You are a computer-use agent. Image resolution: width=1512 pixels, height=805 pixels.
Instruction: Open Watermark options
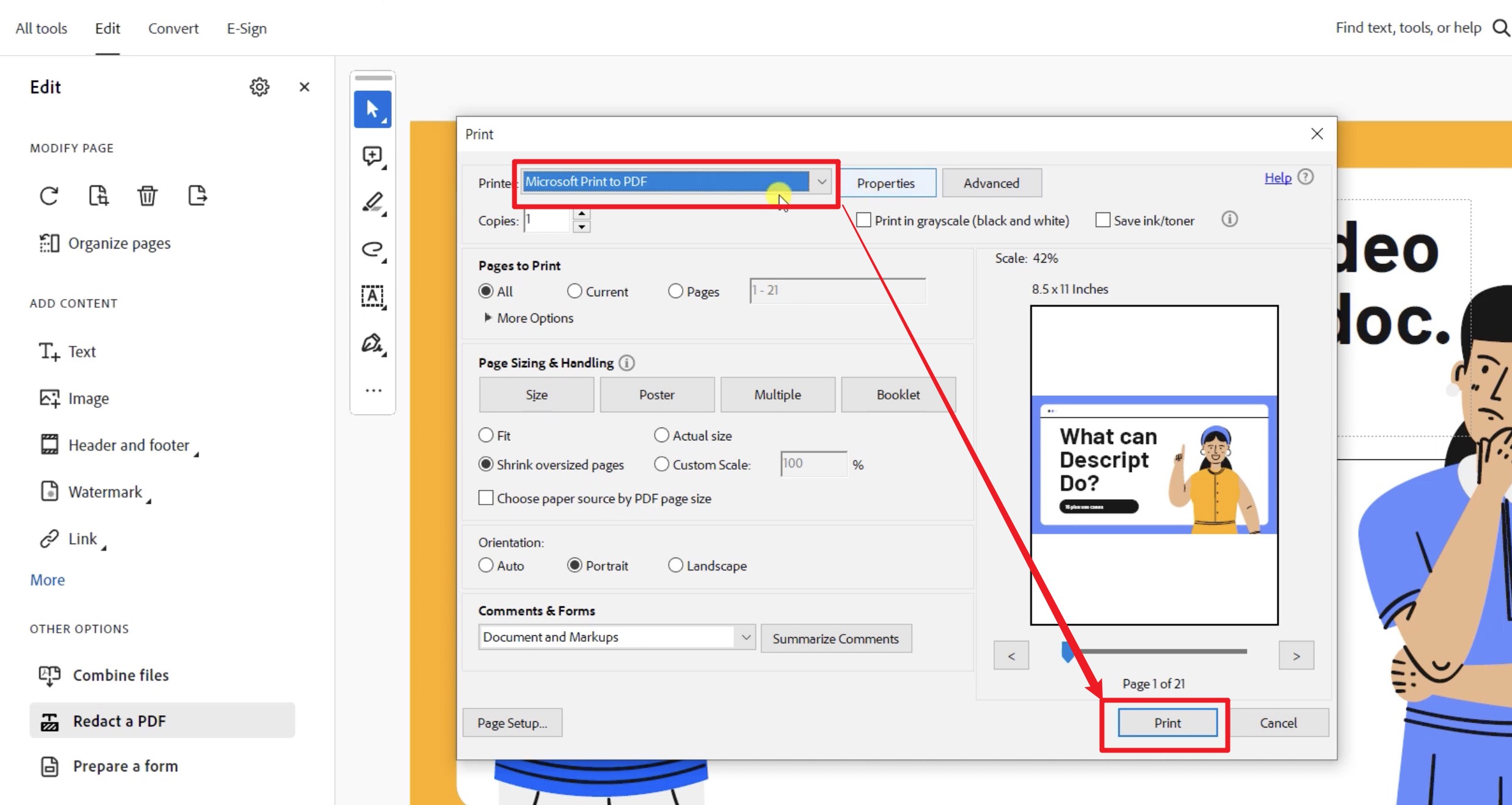(x=95, y=492)
